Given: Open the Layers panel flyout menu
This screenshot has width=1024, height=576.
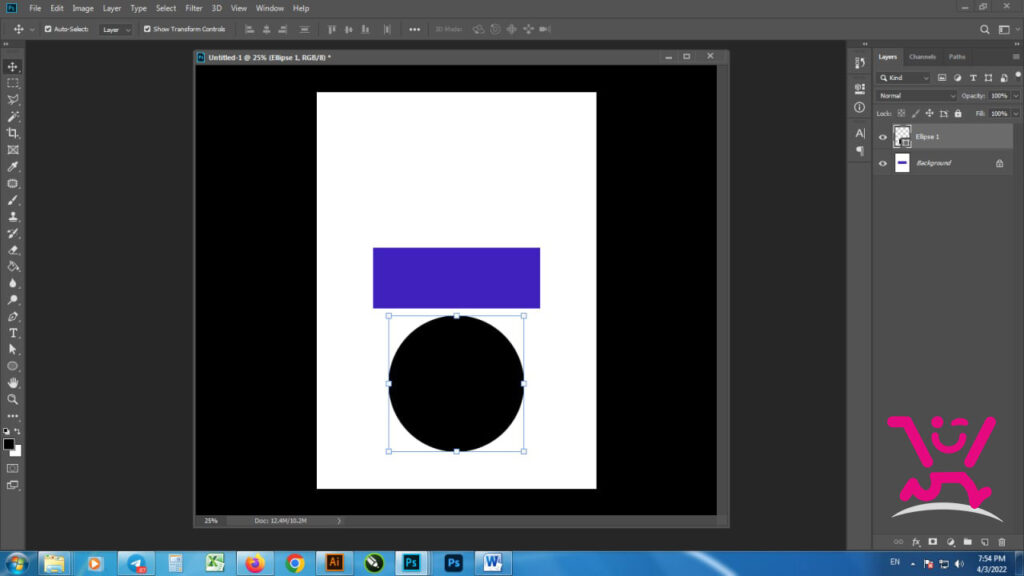Looking at the screenshot, I should (1016, 57).
